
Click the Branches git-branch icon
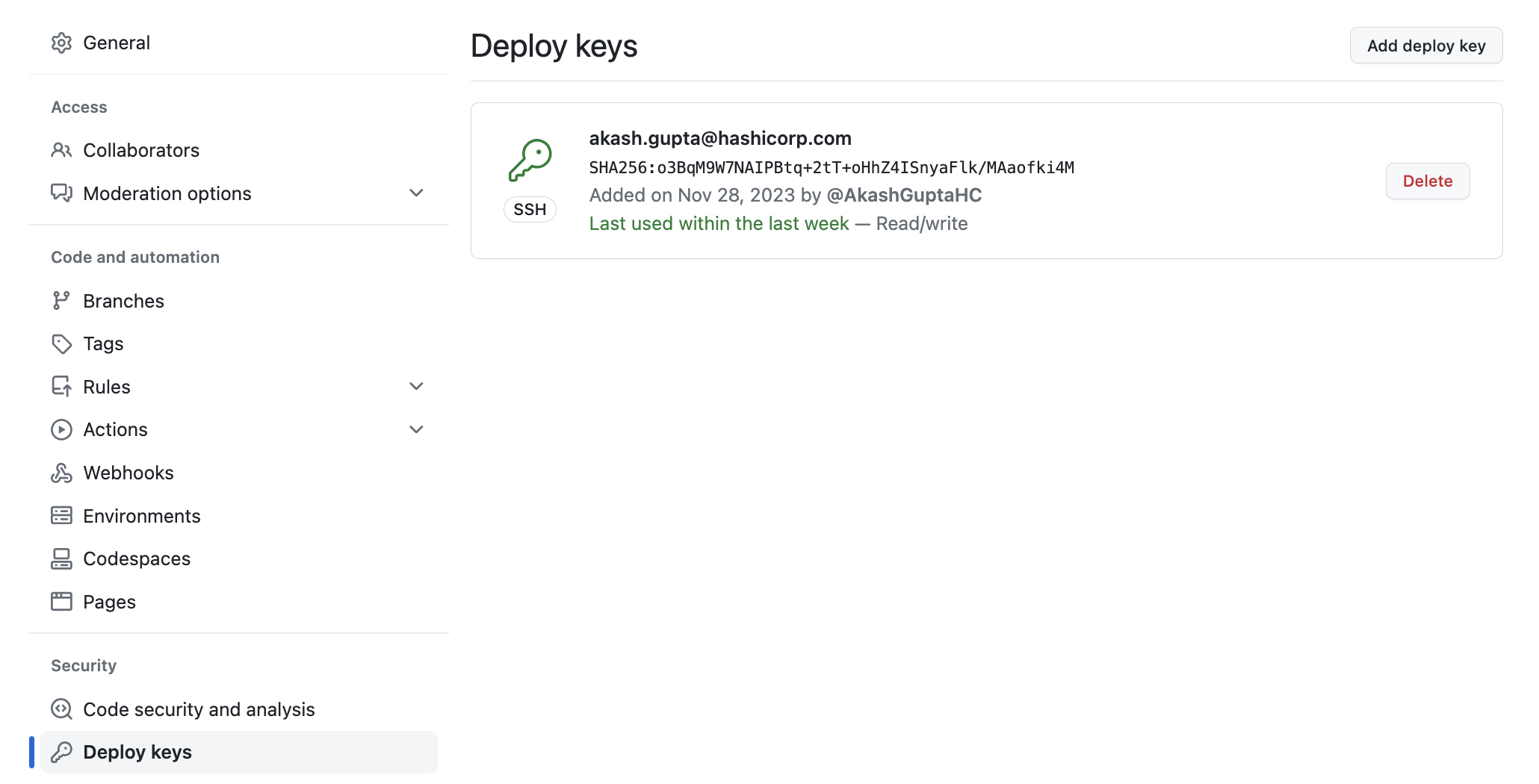coord(61,301)
